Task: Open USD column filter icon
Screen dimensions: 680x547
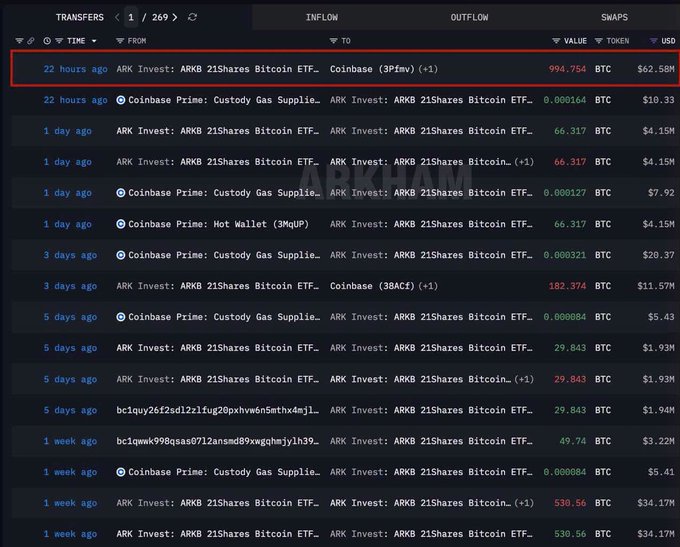Action: pos(654,41)
